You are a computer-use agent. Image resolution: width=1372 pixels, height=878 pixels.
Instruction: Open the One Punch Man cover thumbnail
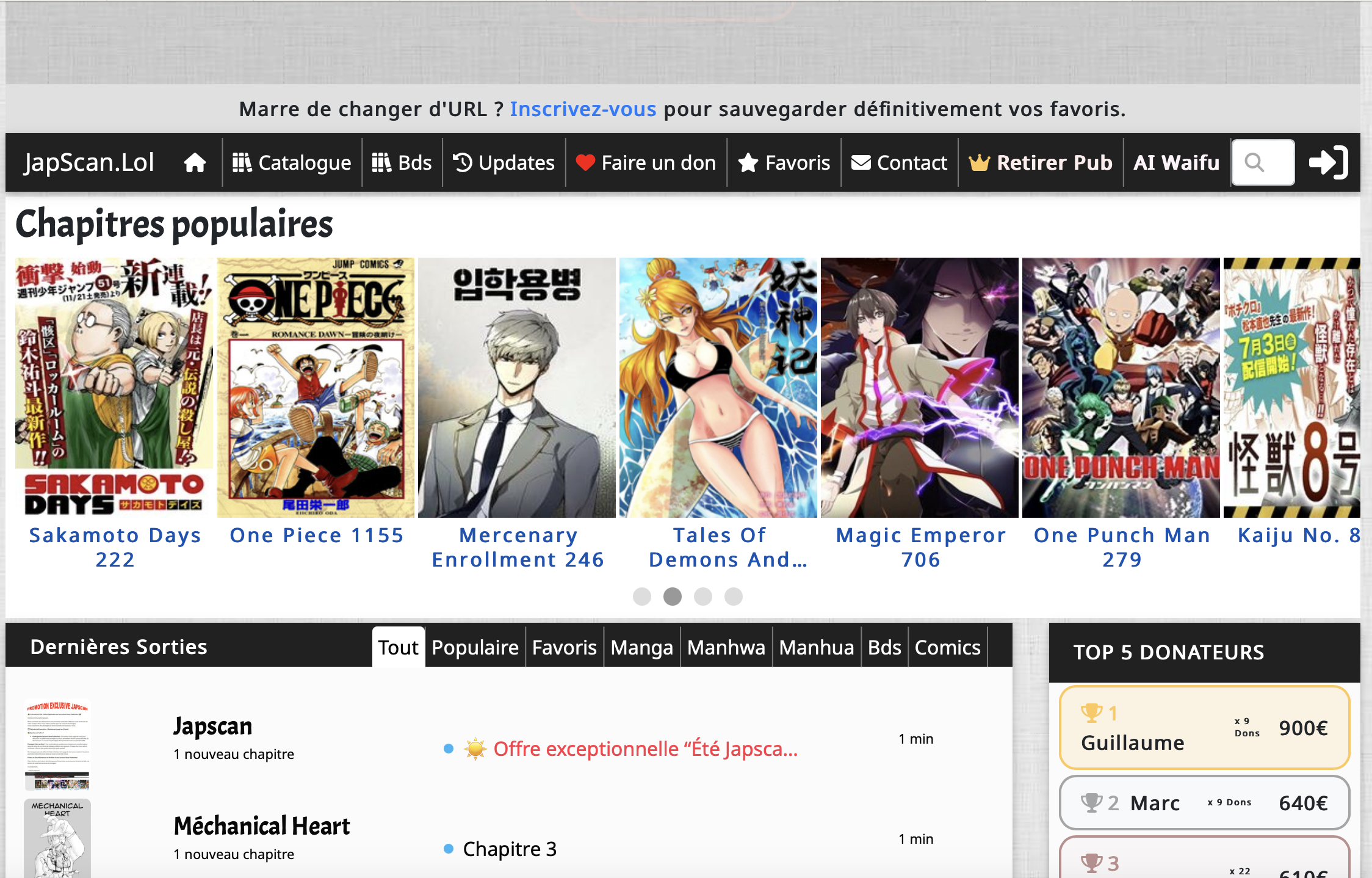pos(1121,388)
